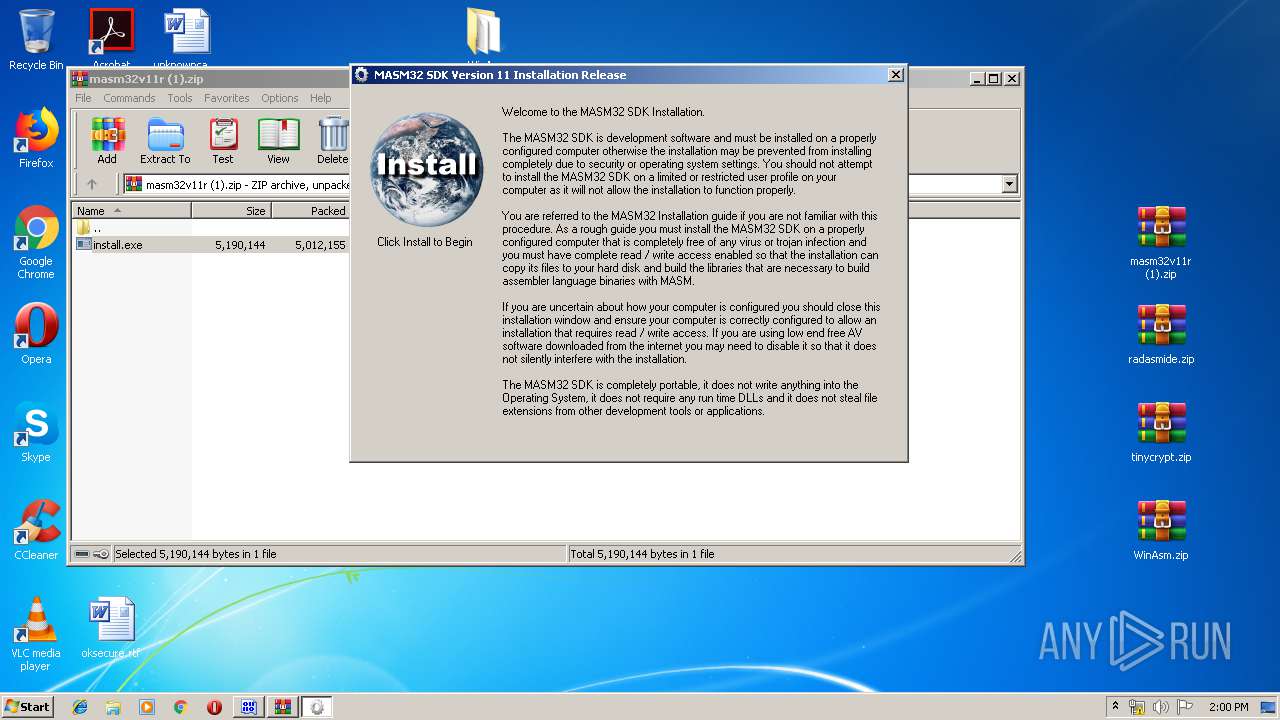1280x720 pixels.
Task: Click the '5,190,144' size value of install.exe
Action: [x=240, y=244]
